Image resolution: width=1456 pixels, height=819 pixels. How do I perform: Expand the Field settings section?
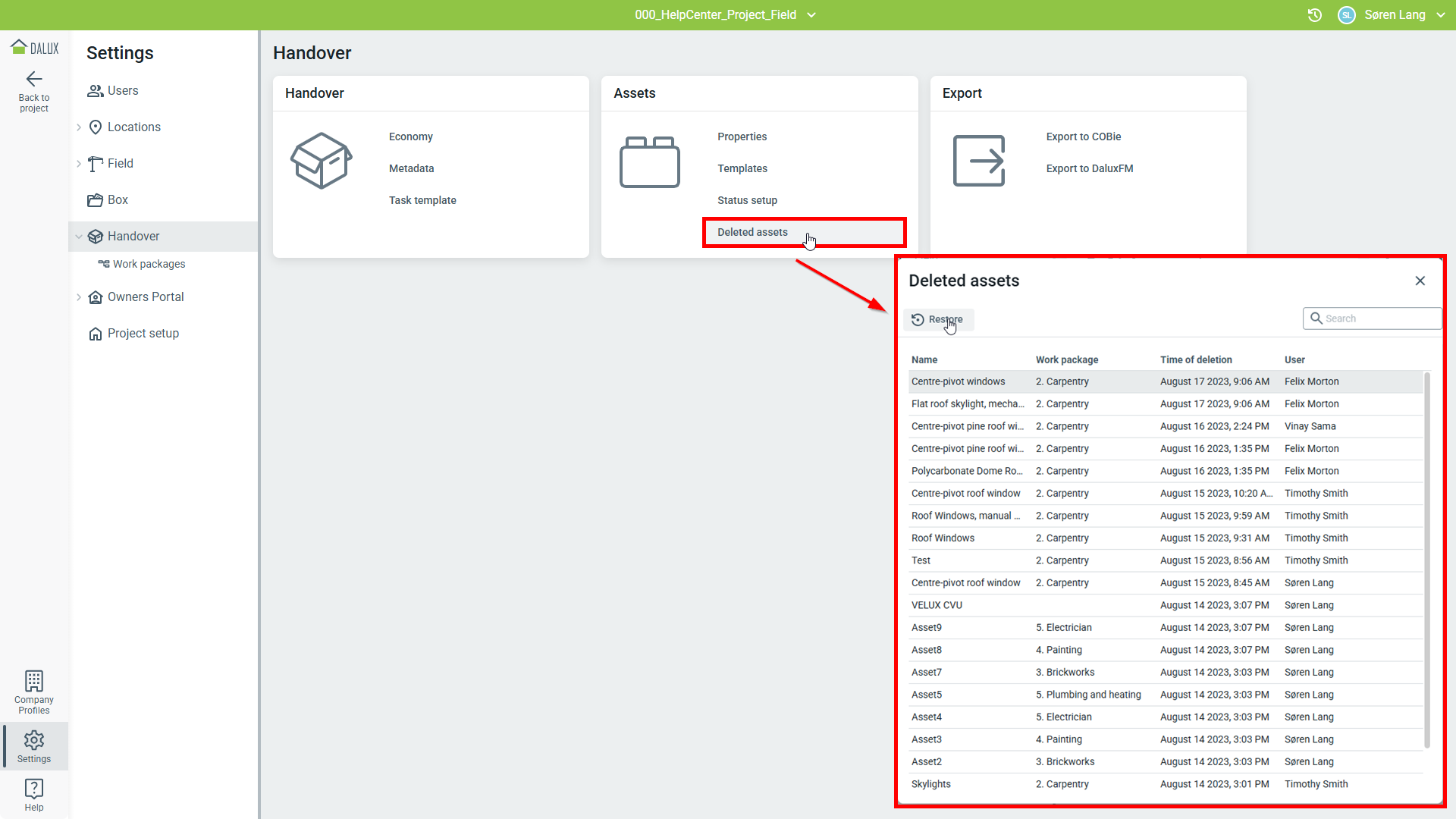[79, 164]
